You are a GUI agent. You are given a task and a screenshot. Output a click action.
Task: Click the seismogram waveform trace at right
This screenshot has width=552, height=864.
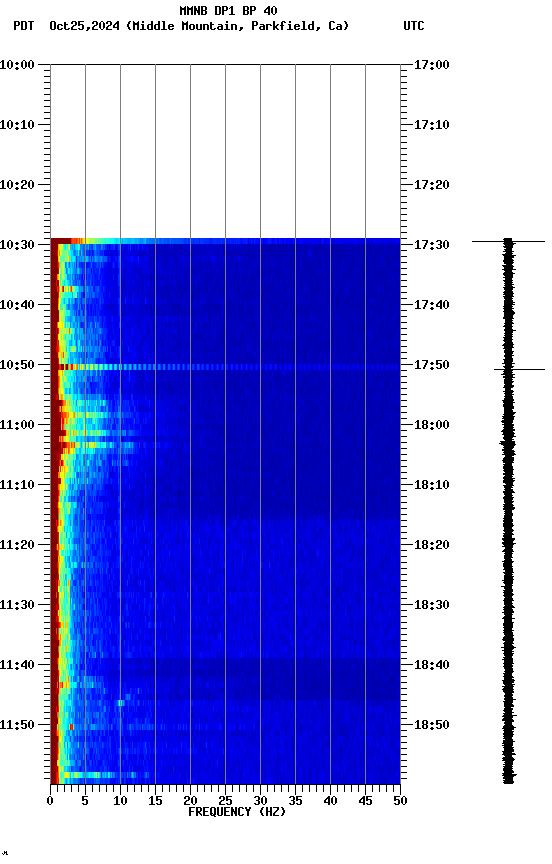click(x=508, y=511)
